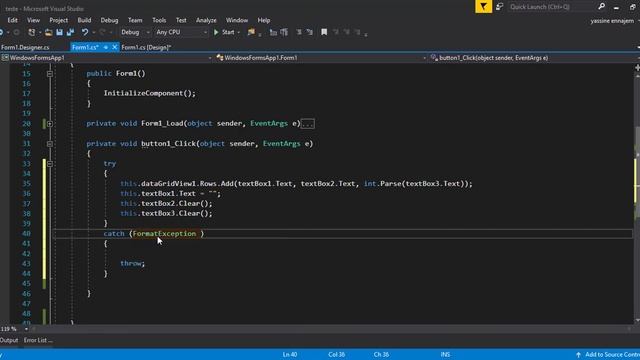Open the Tools menu
640x360 pixels.
159,20
